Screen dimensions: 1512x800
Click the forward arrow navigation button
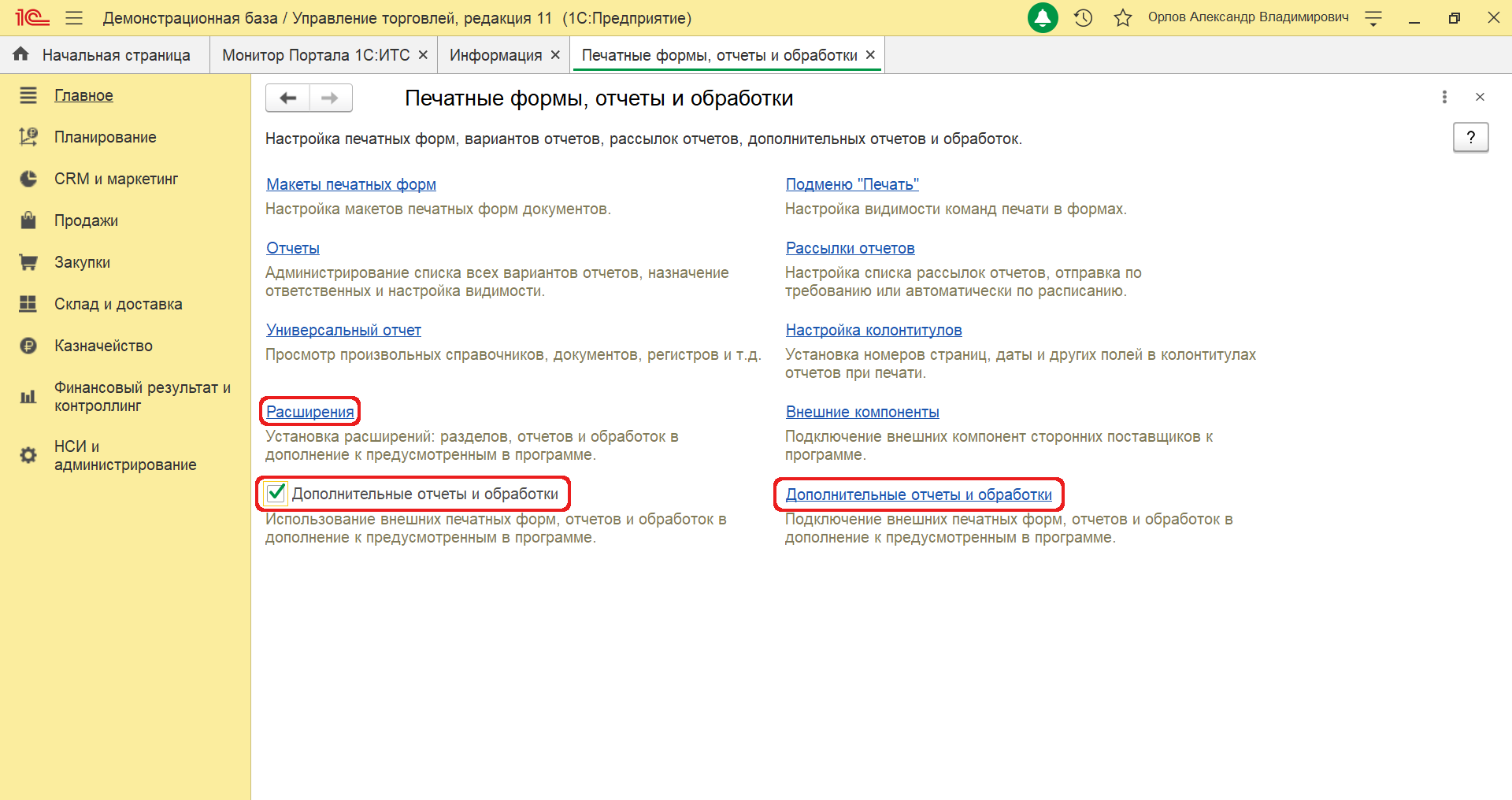pos(331,98)
